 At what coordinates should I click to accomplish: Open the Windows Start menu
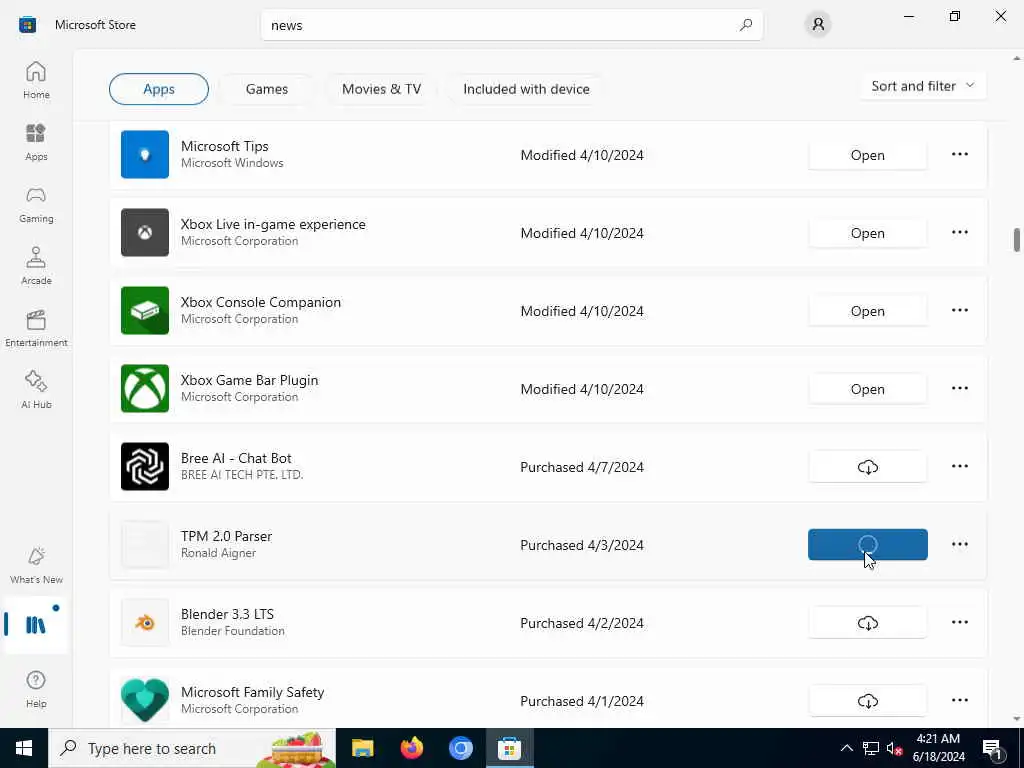coord(24,748)
